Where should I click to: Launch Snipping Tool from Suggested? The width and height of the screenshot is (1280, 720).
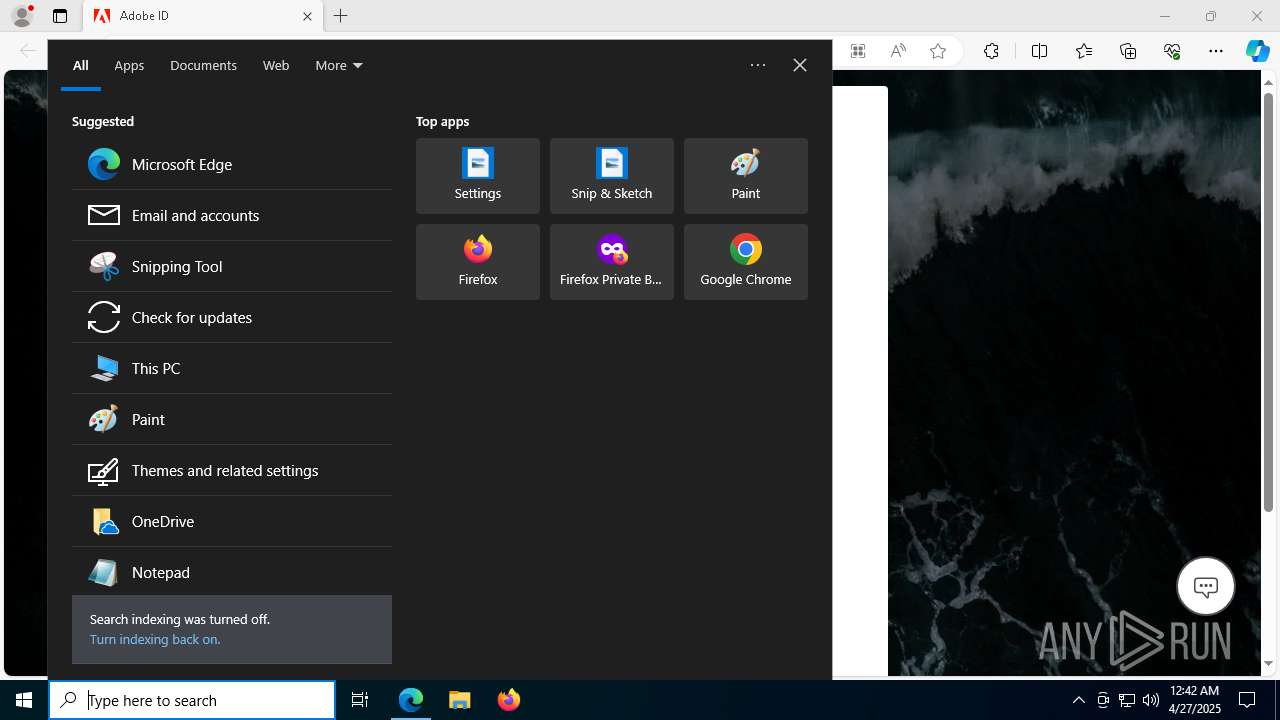tap(232, 266)
